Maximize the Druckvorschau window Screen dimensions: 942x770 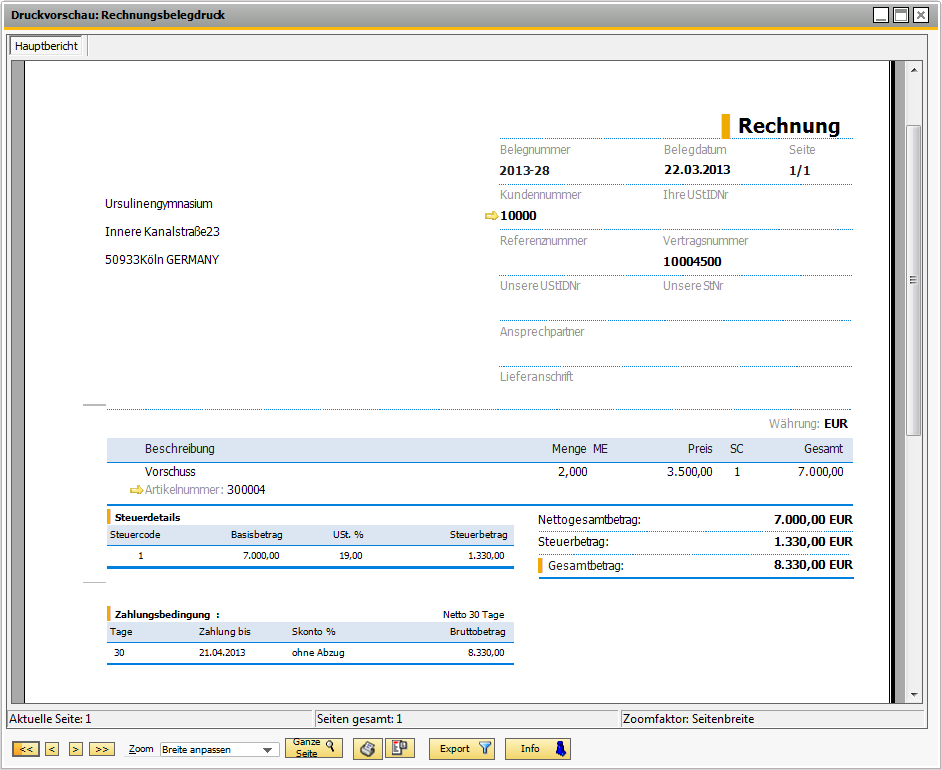[x=901, y=15]
